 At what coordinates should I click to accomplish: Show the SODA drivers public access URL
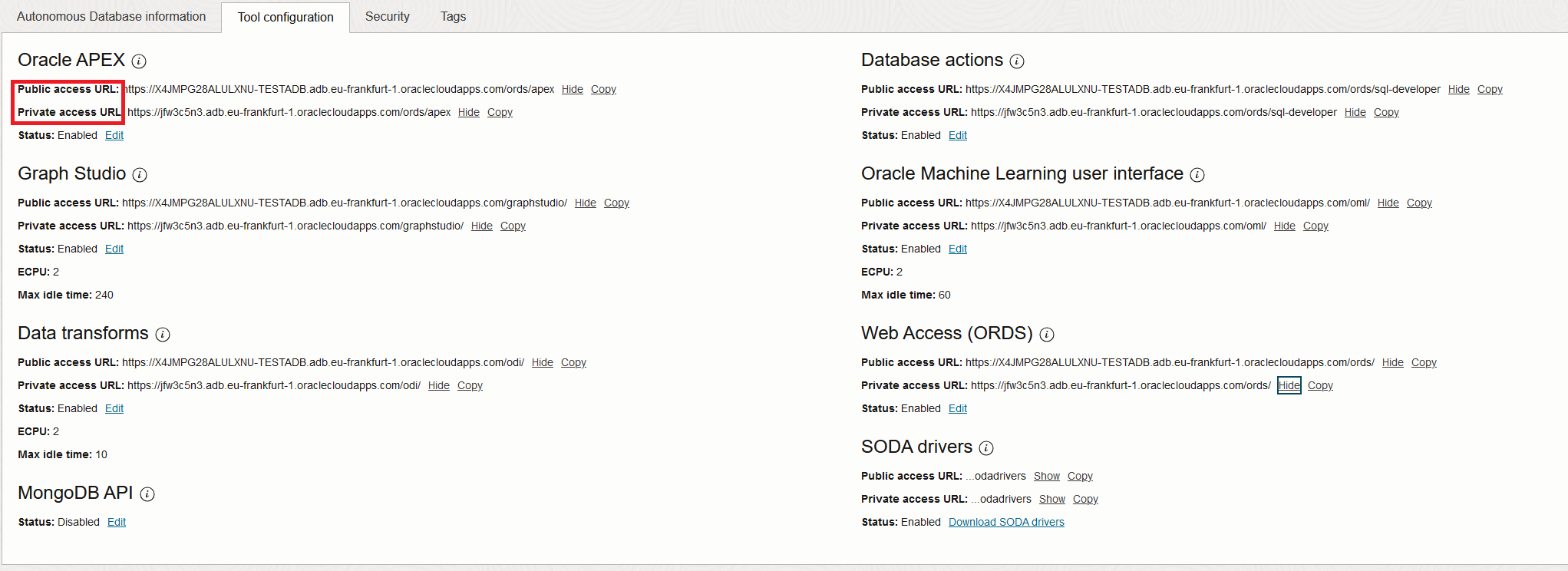pyautogui.click(x=1046, y=476)
